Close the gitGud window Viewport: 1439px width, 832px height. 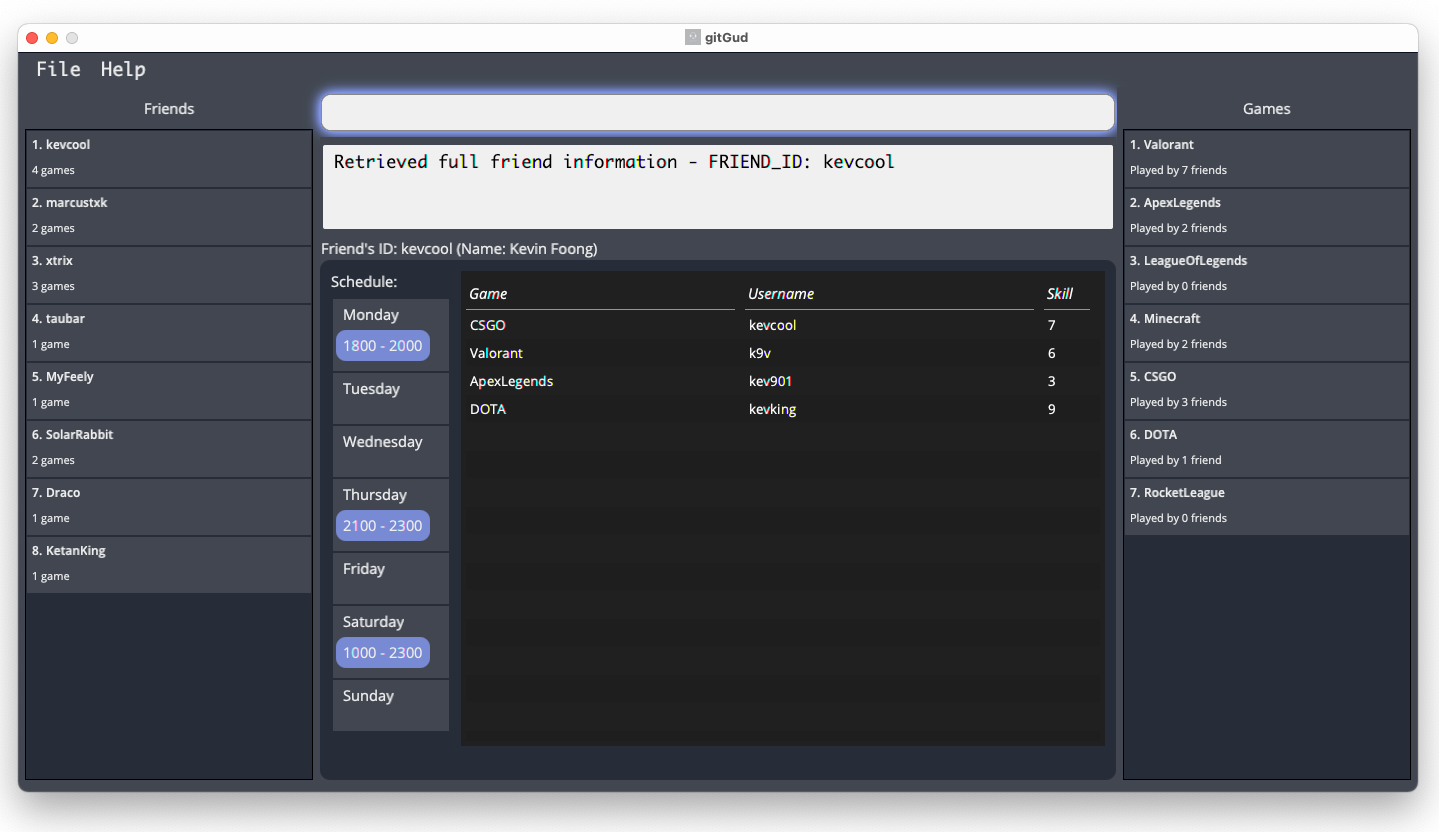(x=32, y=38)
